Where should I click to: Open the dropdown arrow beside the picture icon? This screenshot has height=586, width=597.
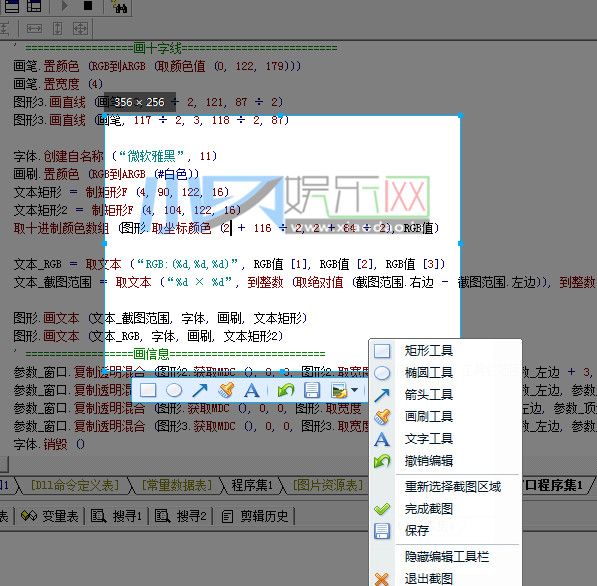pyautogui.click(x=354, y=390)
